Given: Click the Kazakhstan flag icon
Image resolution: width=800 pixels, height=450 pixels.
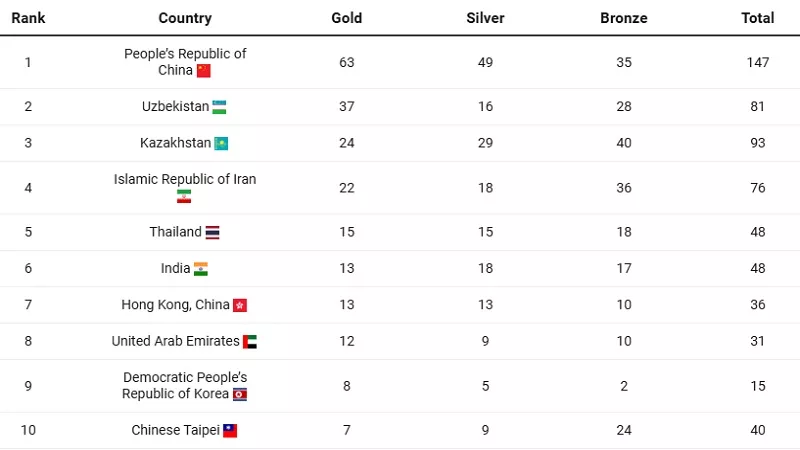Looking at the screenshot, I should click(222, 144).
